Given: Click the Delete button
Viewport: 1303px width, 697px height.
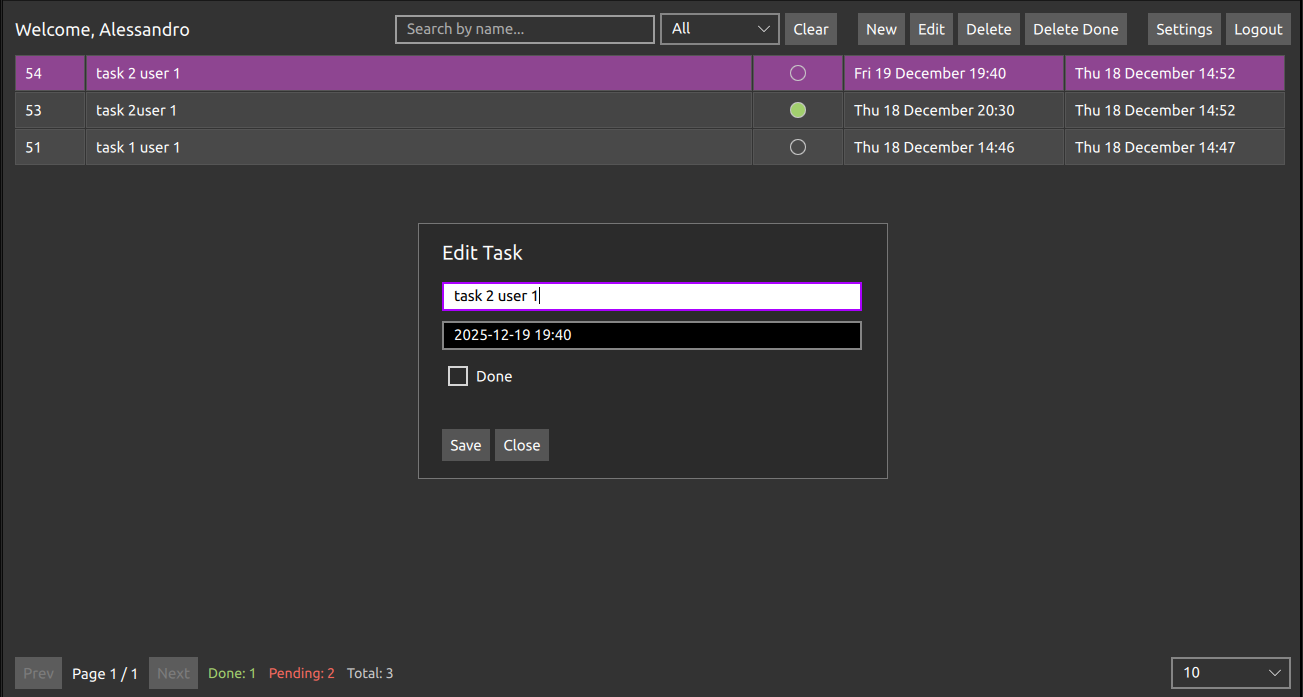Looking at the screenshot, I should pyautogui.click(x=988, y=29).
